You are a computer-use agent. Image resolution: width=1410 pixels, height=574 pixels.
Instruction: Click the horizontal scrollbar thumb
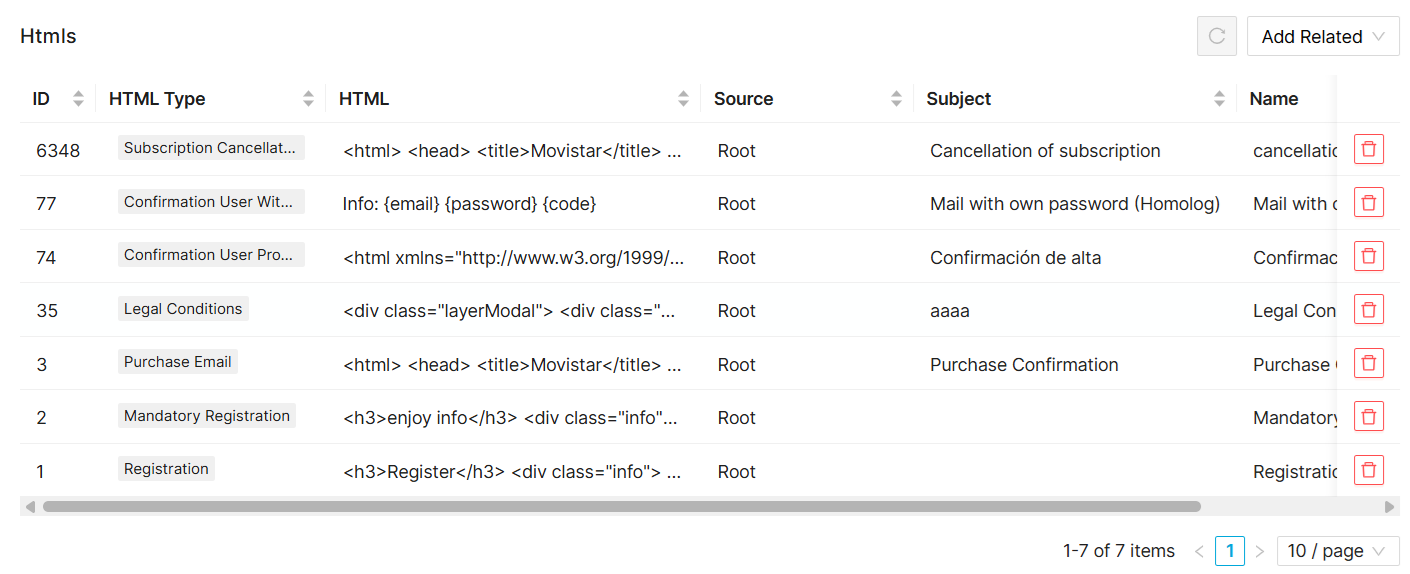tap(620, 507)
